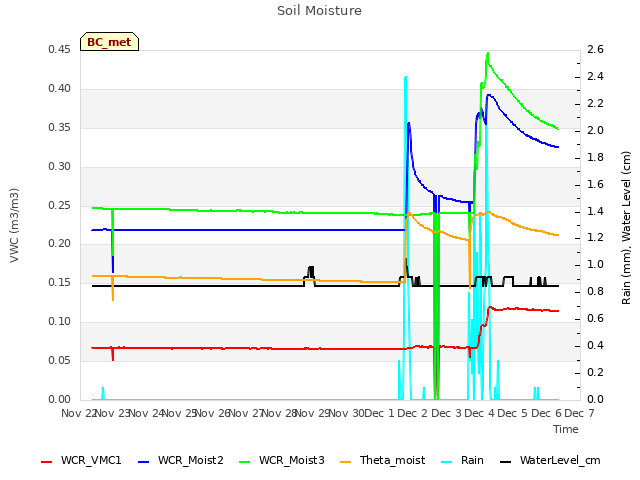Click the black WaterLevel_cm legend line swatch

point(505,462)
